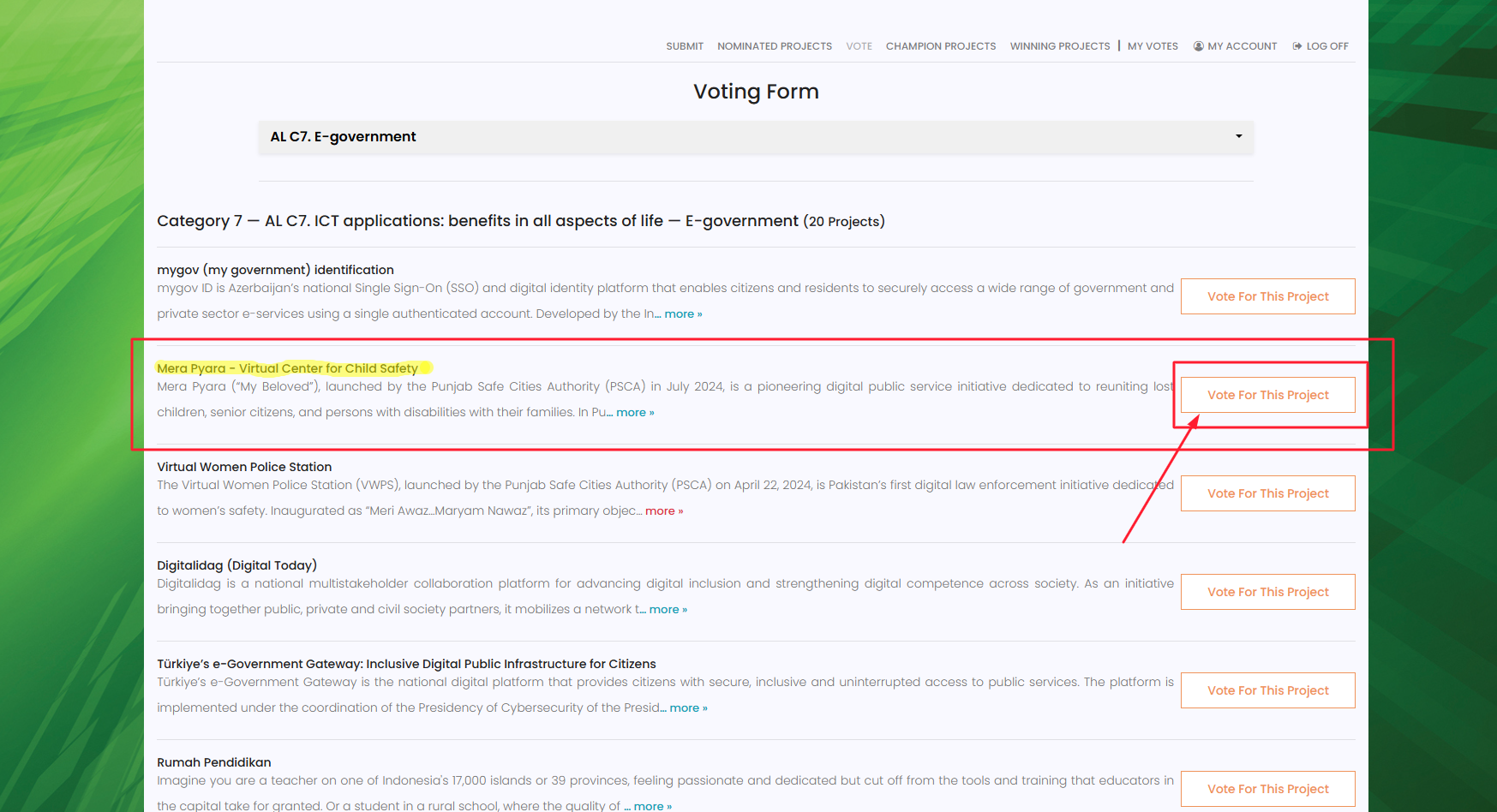Expand 'more' link for mygov description

click(682, 314)
